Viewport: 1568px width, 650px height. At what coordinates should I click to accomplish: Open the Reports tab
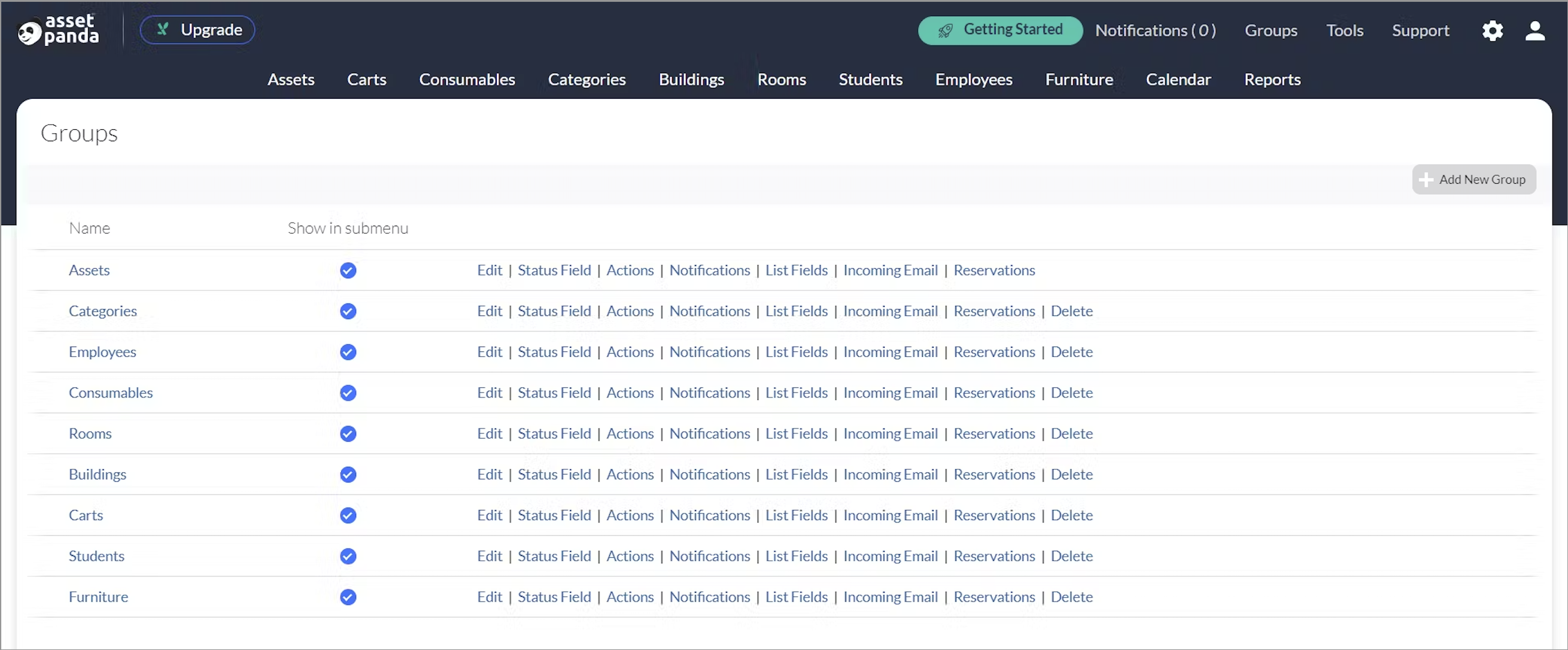(x=1272, y=79)
